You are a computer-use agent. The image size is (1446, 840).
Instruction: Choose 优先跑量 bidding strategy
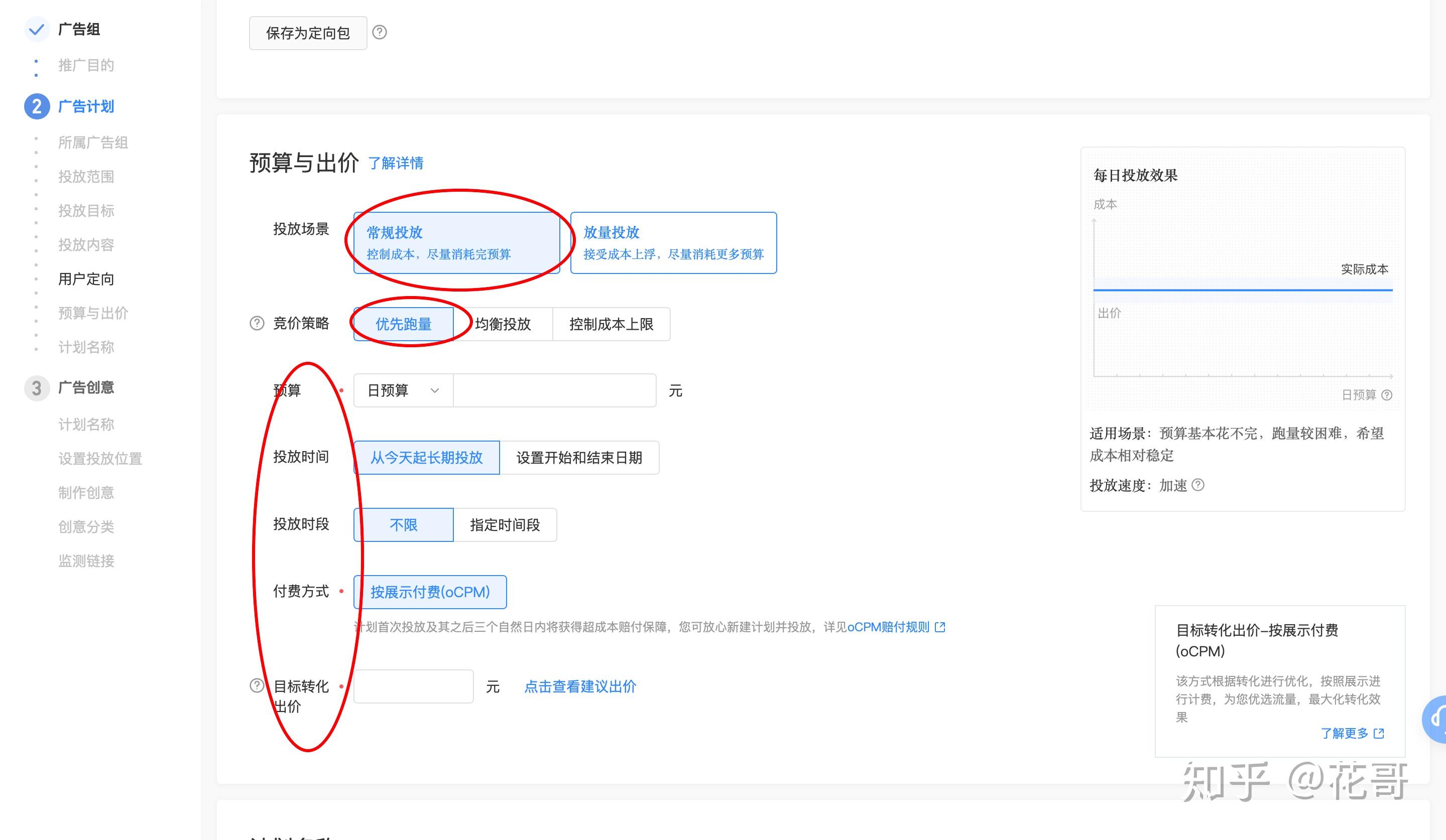tap(403, 324)
